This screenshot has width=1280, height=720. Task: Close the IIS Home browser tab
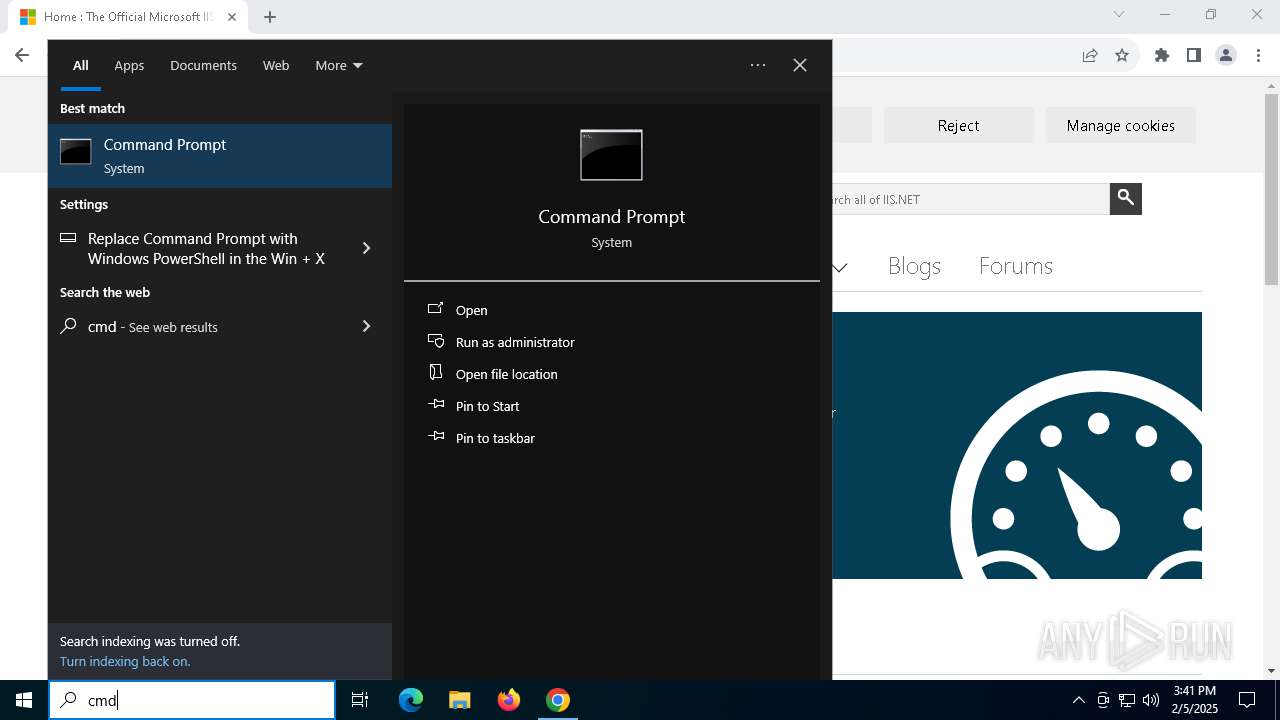232,17
